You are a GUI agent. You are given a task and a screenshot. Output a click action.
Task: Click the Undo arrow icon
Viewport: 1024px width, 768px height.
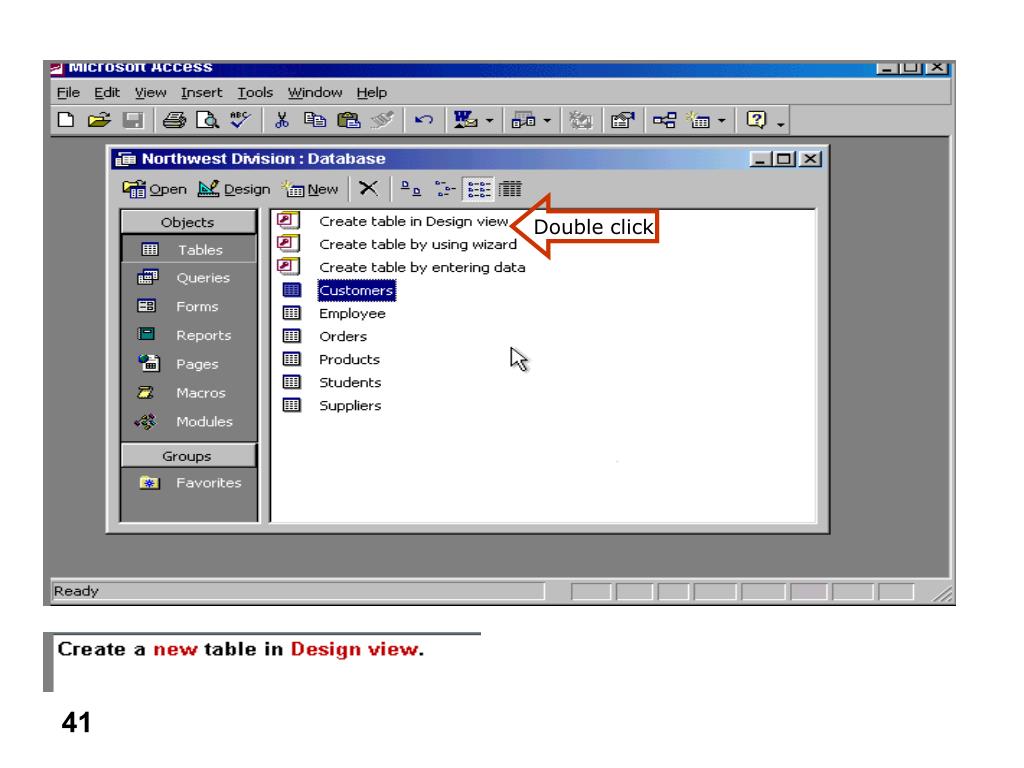423,120
